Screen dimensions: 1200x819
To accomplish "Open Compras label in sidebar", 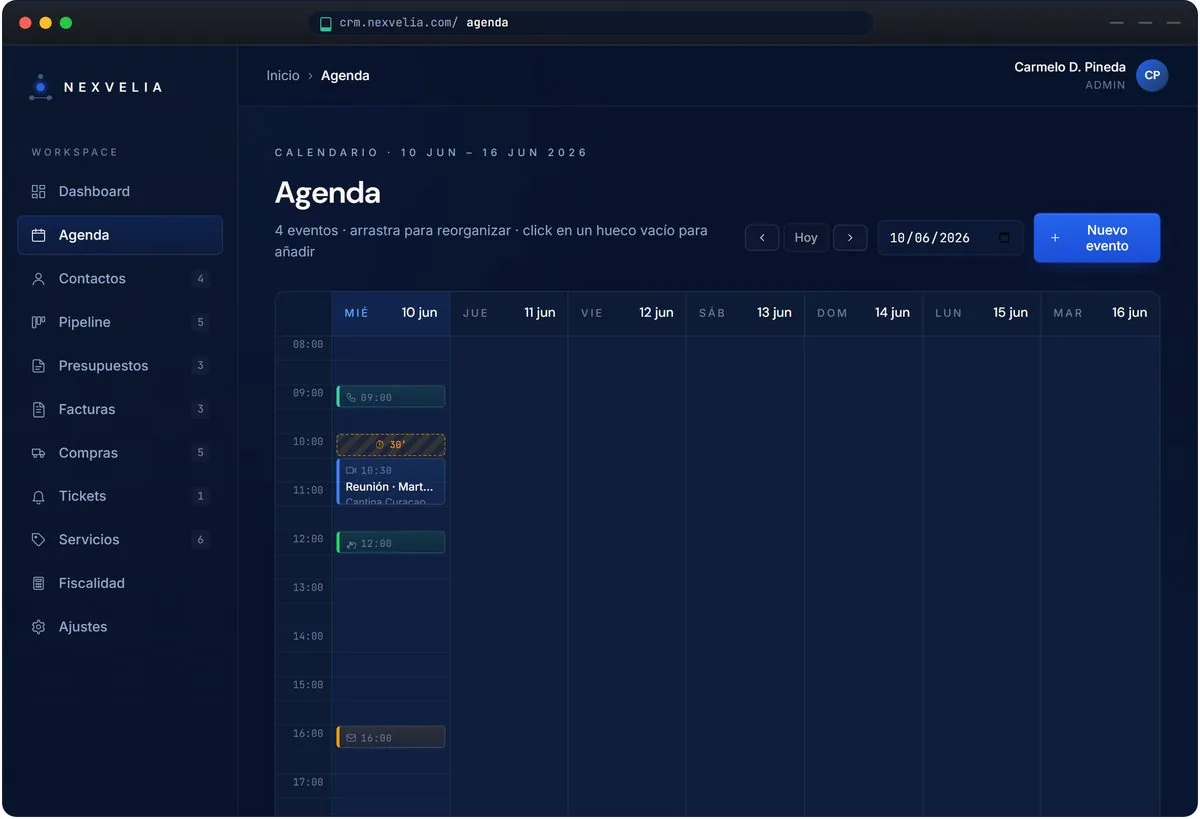I will 88,453.
